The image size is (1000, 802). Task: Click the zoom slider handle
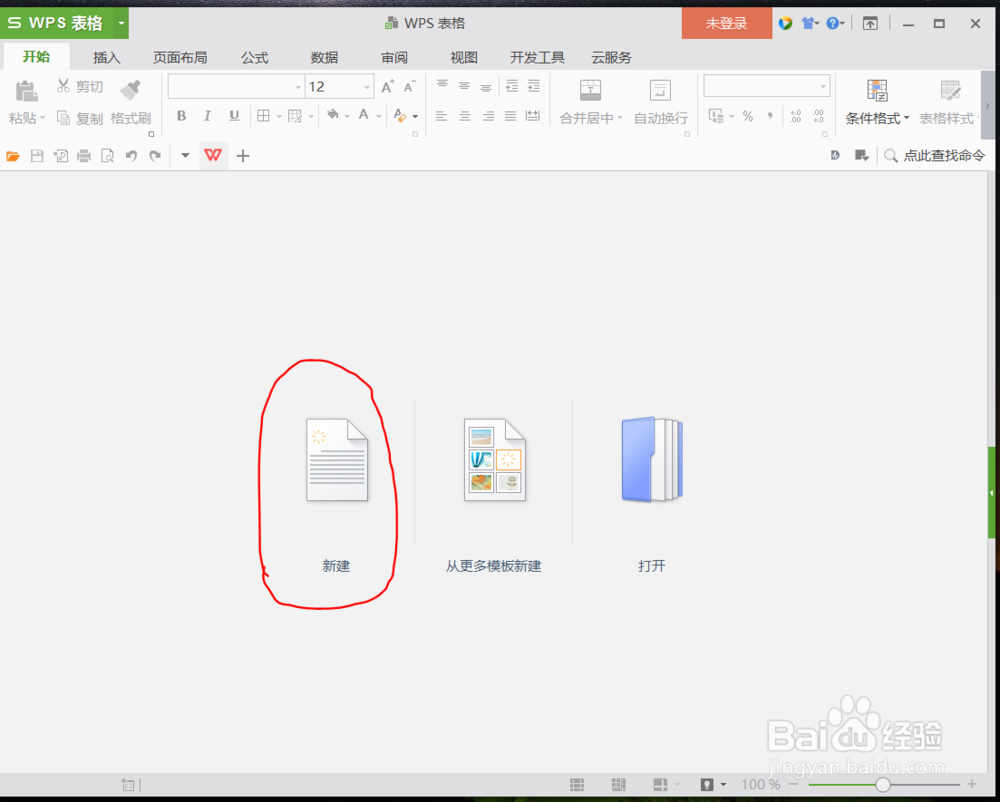tap(883, 785)
